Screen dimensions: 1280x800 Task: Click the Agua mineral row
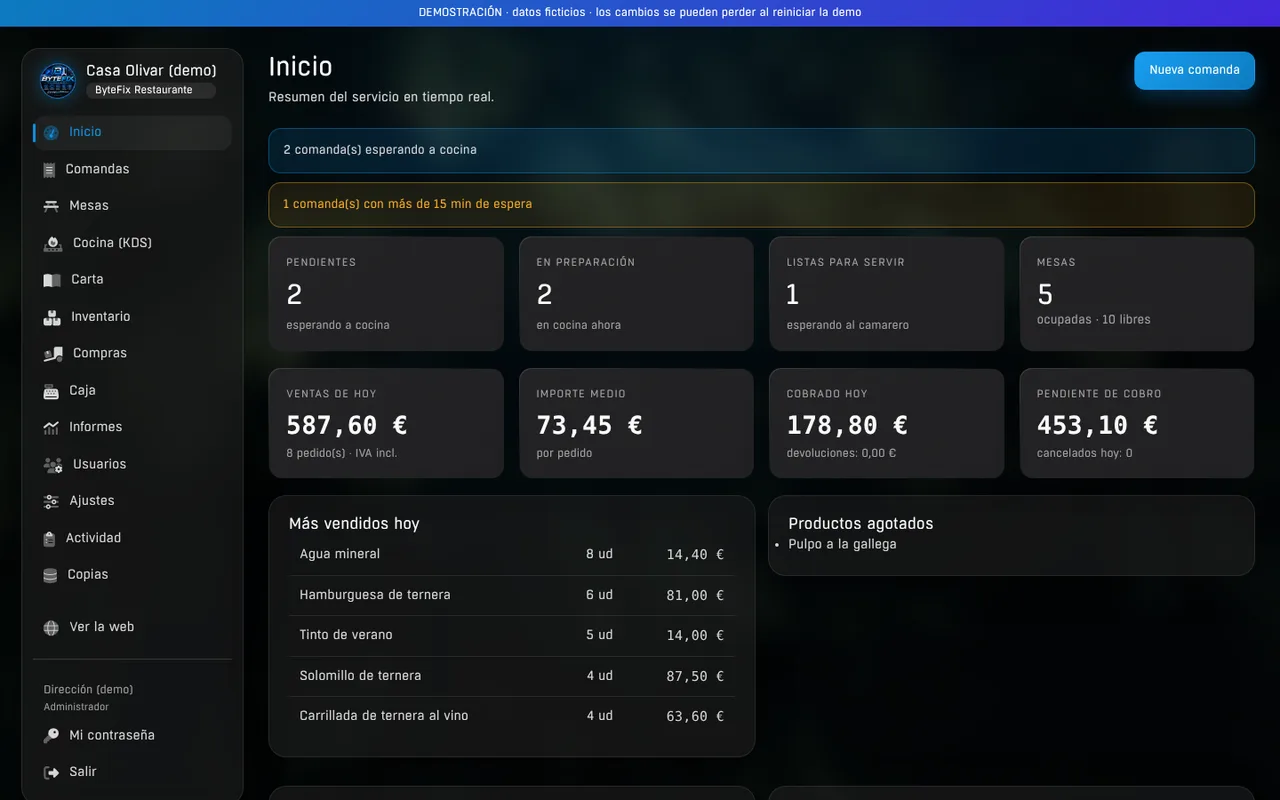pos(511,555)
